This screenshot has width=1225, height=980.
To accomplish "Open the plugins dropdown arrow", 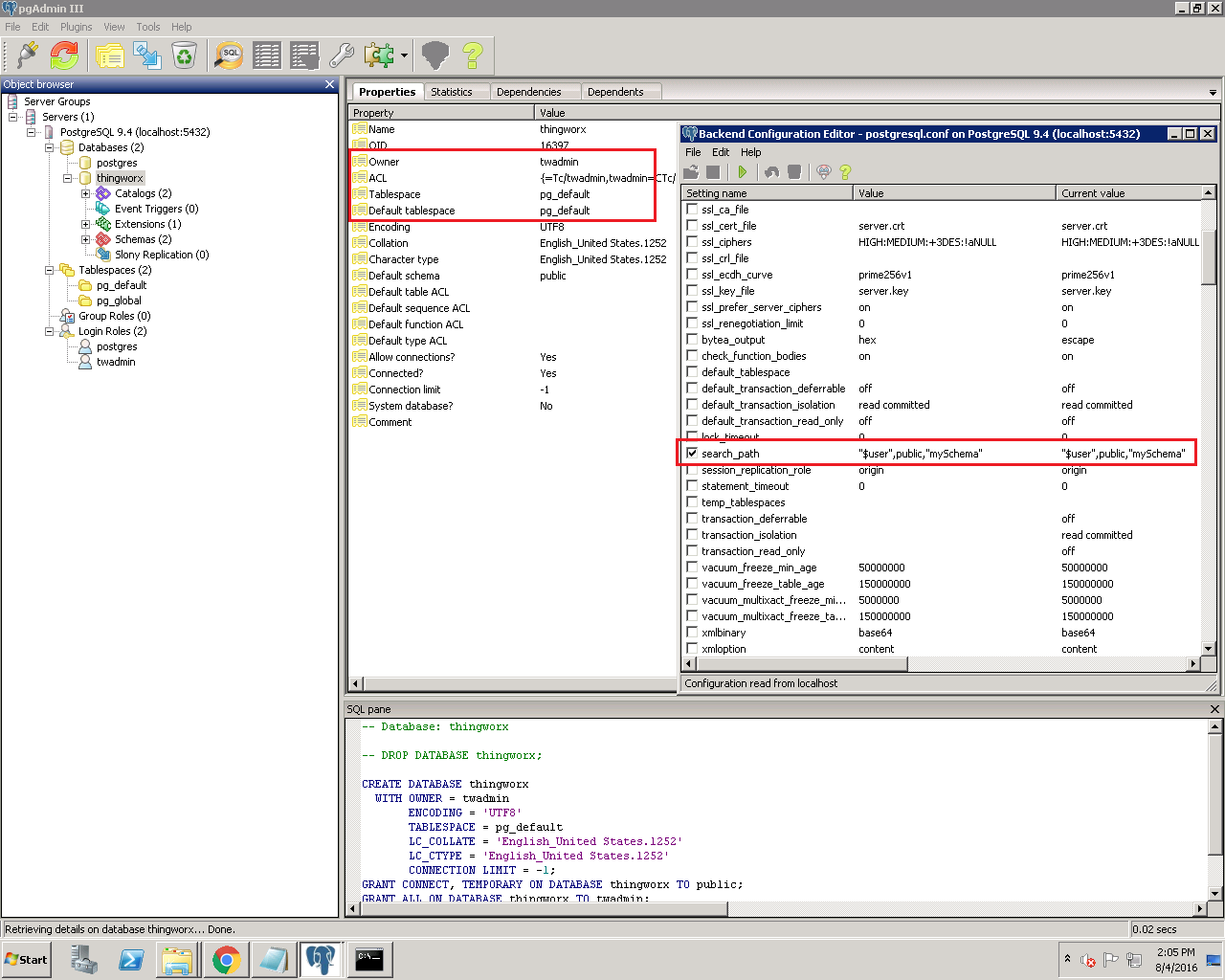I will pos(404,56).
